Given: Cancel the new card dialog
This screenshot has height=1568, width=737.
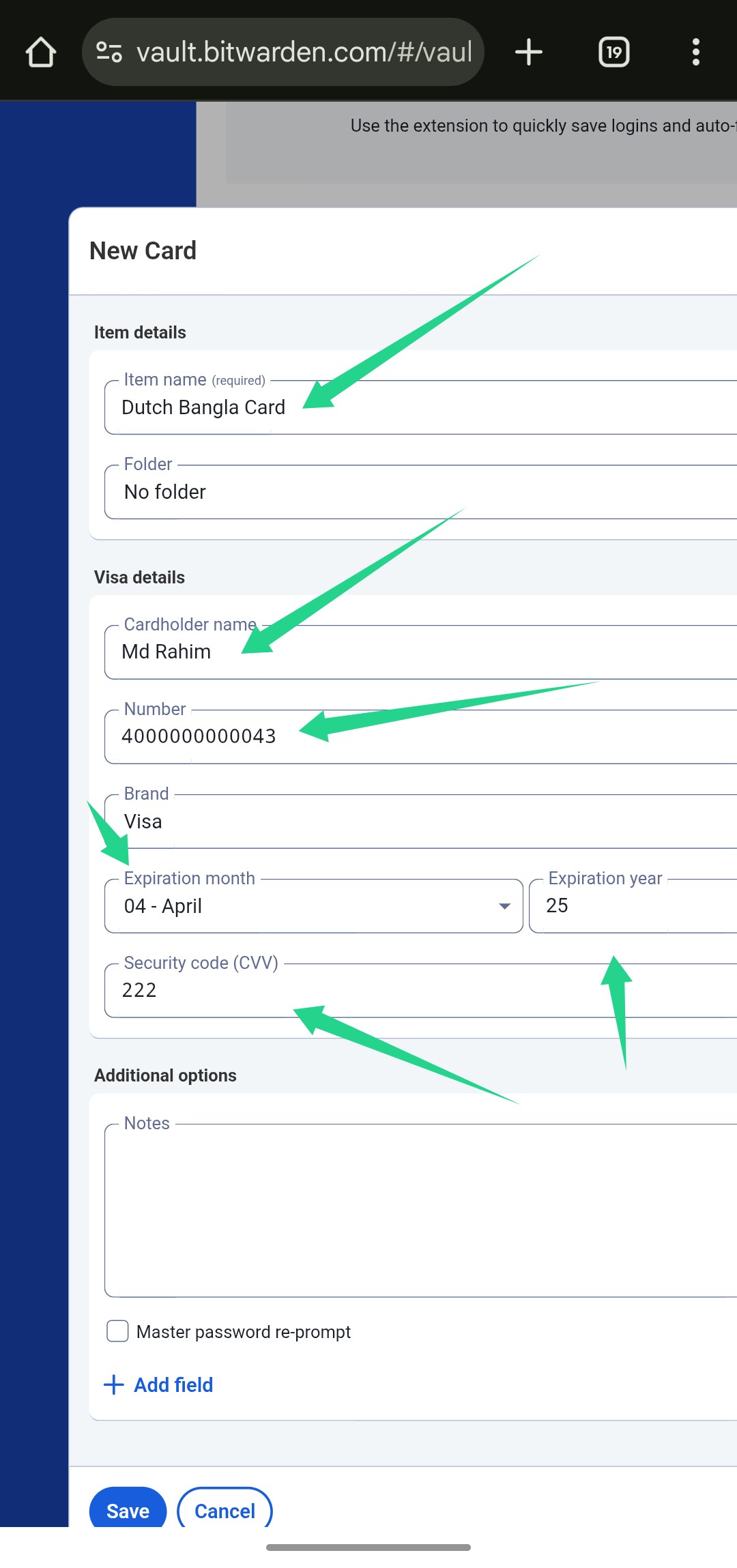Looking at the screenshot, I should 225,1510.
